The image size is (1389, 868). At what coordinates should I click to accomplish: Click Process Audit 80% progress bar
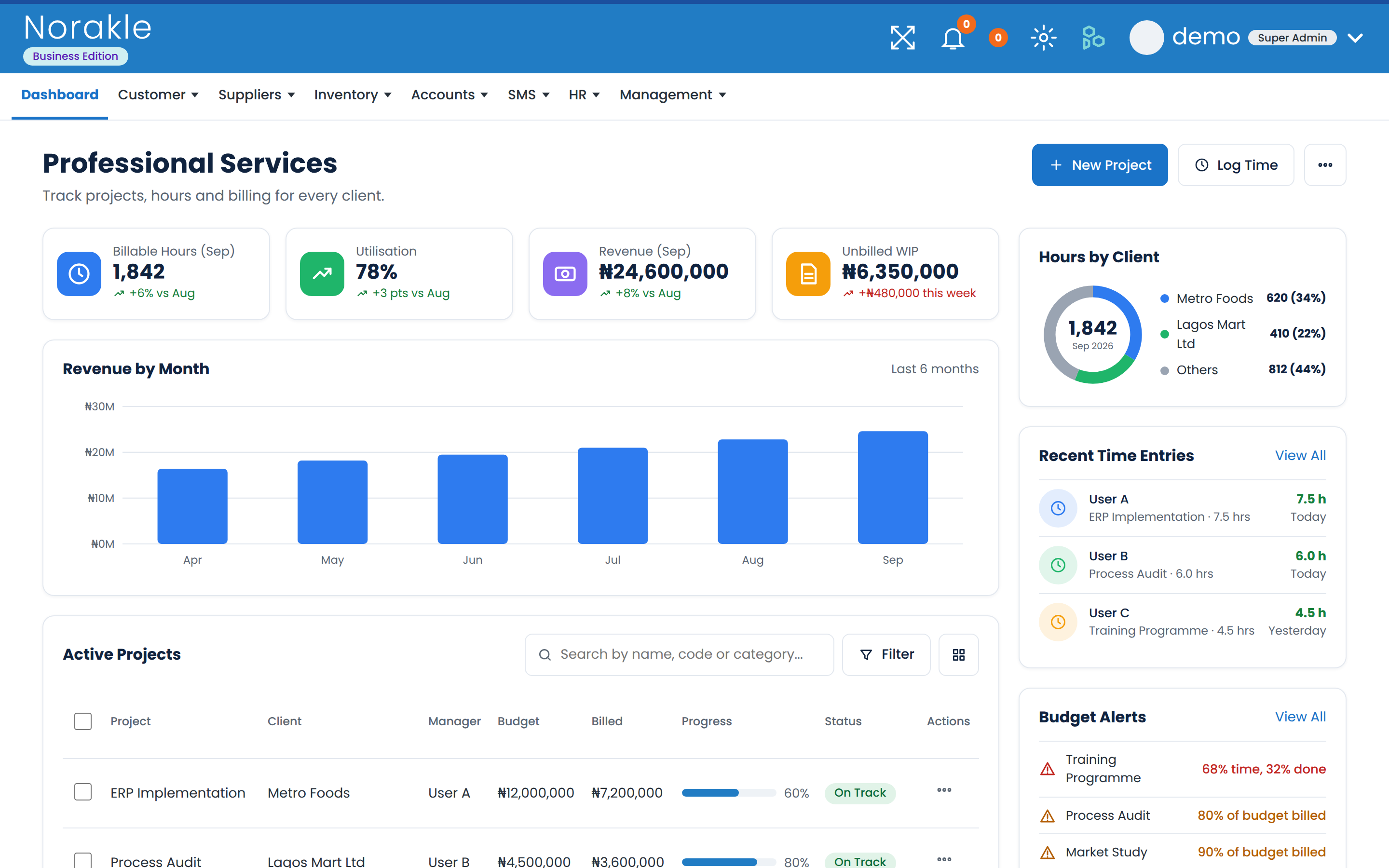(x=729, y=862)
